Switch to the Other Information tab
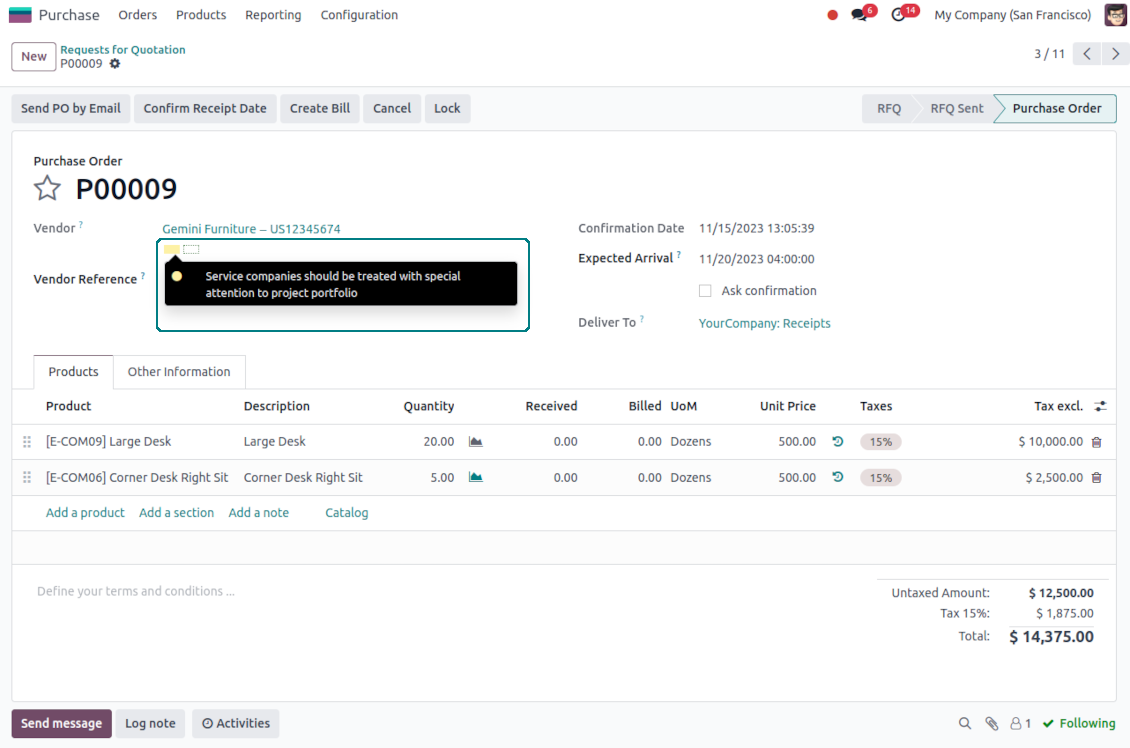The image size is (1130, 748). point(179,372)
